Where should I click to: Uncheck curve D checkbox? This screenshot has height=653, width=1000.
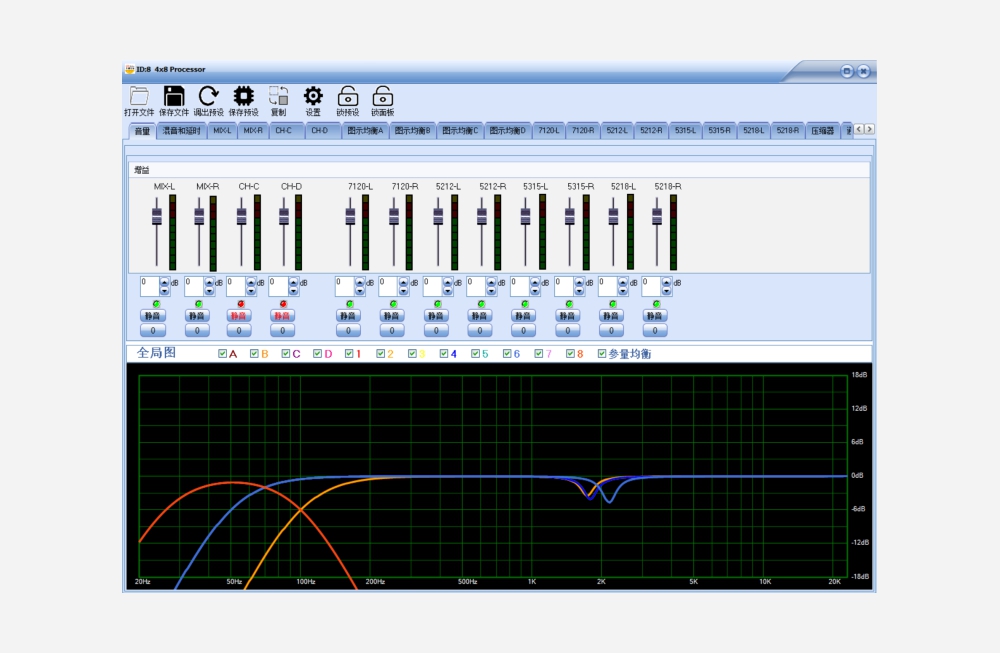pos(317,353)
